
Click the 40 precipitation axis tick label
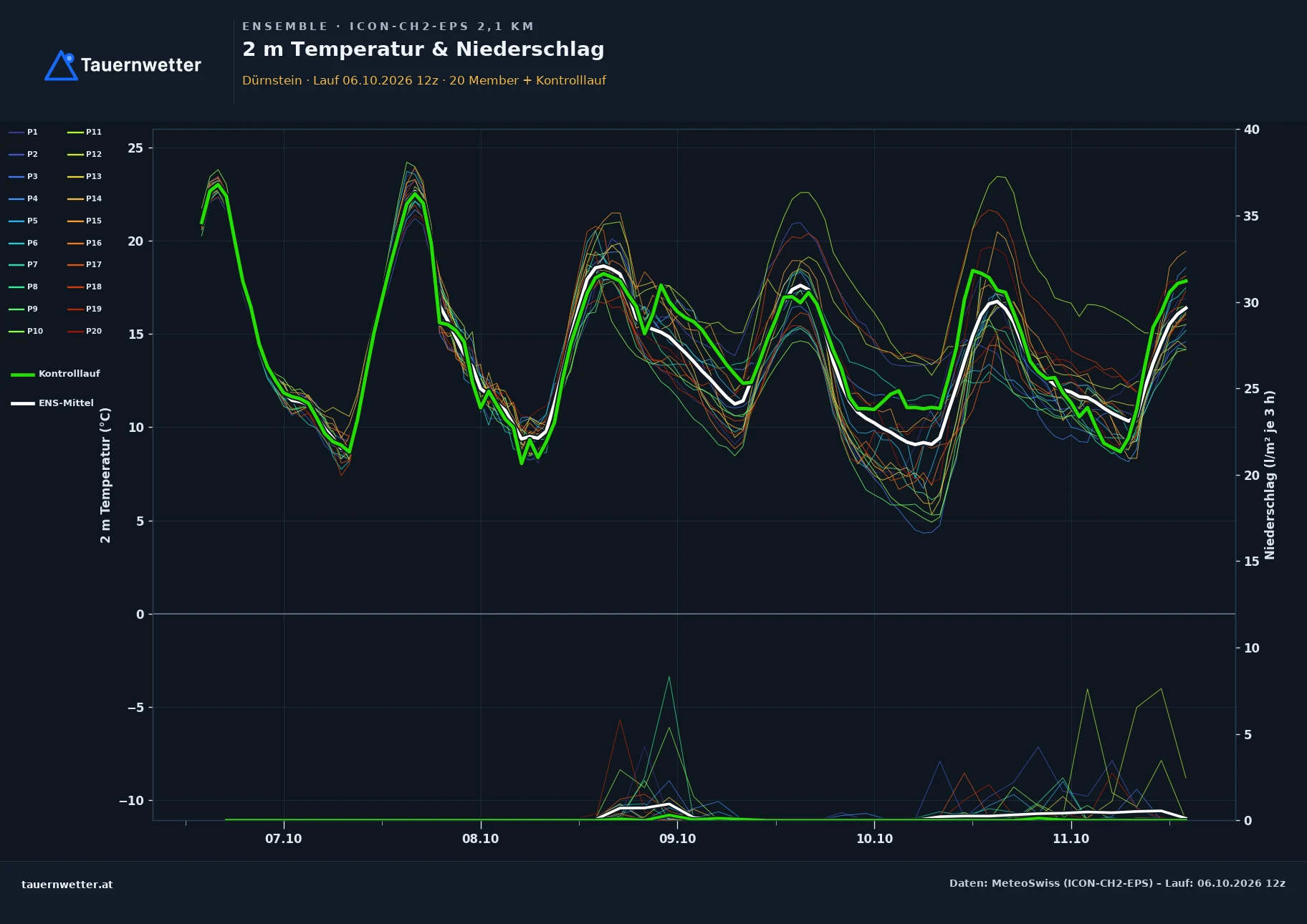(1251, 130)
